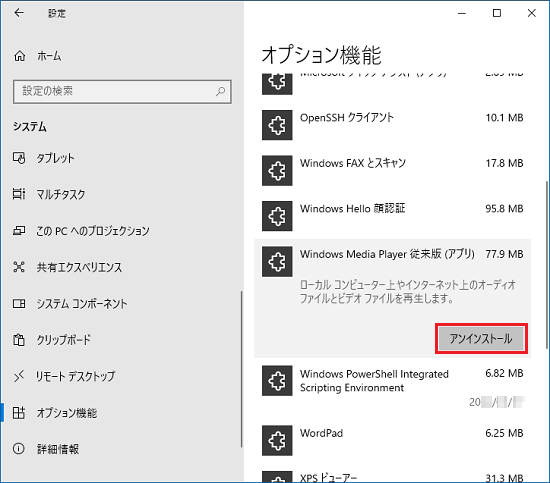
Task: Click the 10.1 MB size value
Action: [504, 118]
